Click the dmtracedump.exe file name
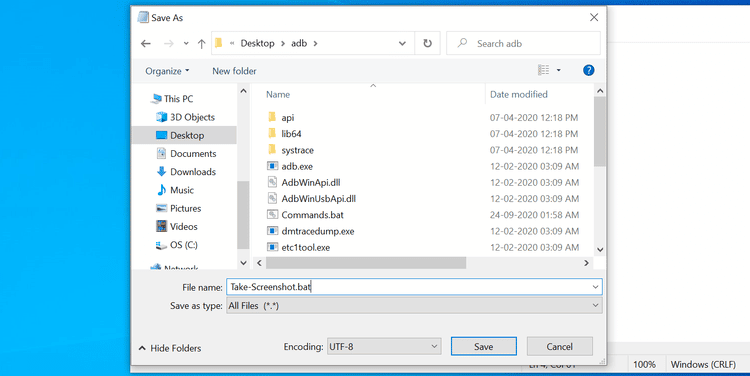Viewport: 750px width, 376px height. click(318, 231)
